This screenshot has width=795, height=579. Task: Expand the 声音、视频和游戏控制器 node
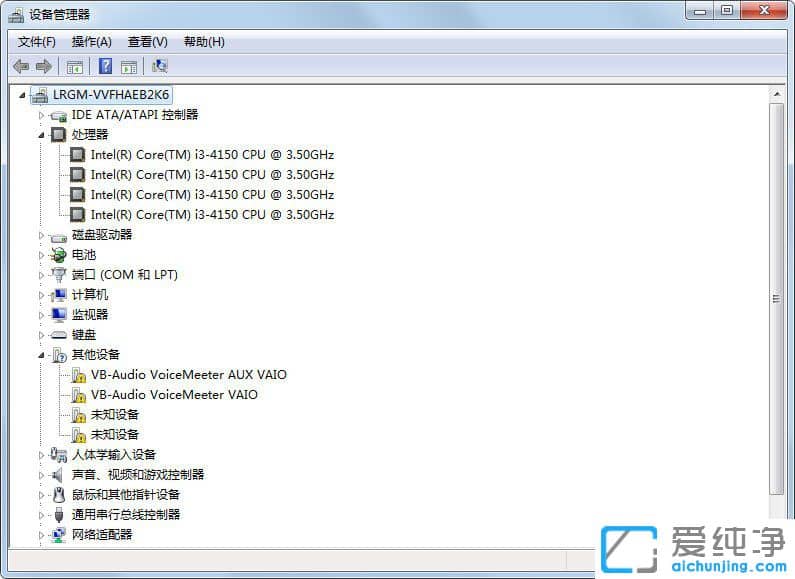(42, 475)
